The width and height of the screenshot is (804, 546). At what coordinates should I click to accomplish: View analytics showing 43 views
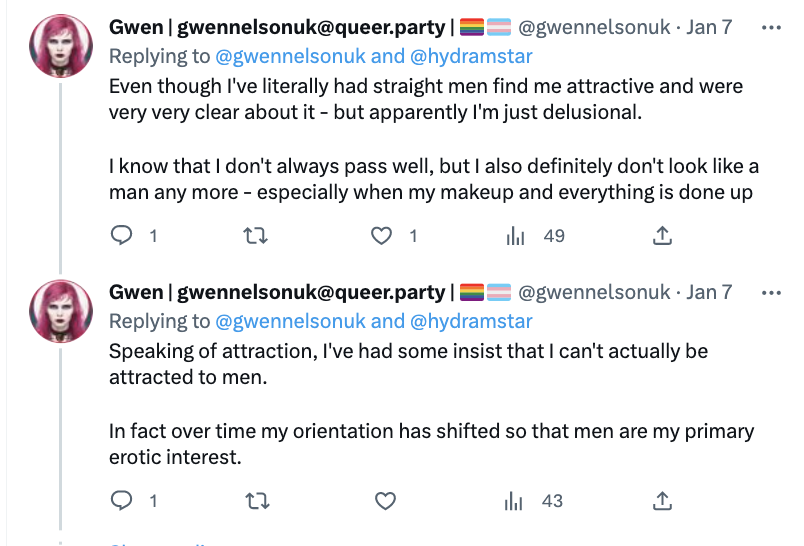click(516, 500)
